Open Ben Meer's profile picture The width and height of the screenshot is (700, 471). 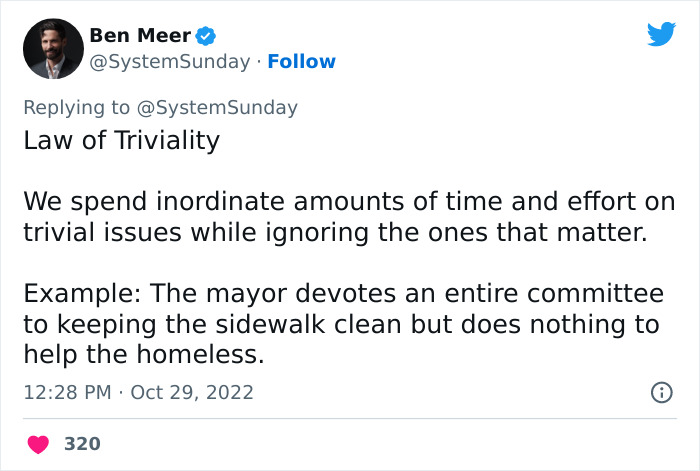click(x=53, y=49)
